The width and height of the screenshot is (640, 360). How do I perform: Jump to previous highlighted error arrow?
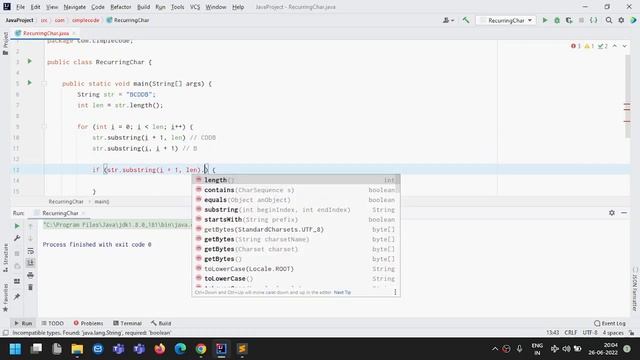point(615,46)
